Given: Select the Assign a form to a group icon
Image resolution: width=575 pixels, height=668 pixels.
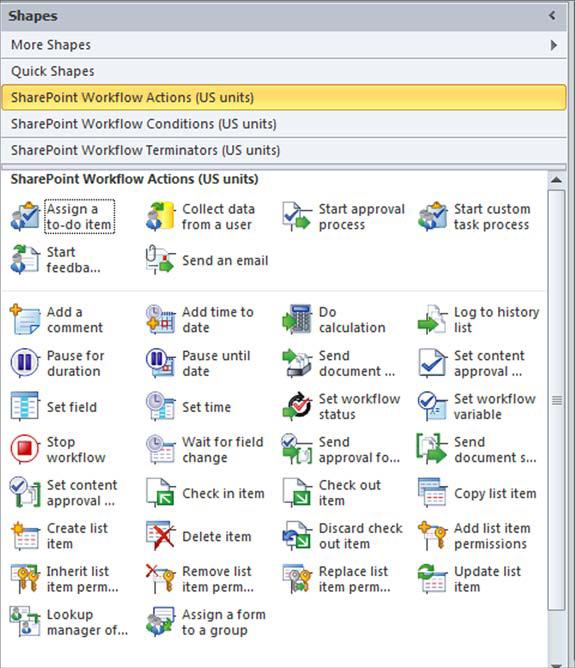Looking at the screenshot, I should (160, 622).
